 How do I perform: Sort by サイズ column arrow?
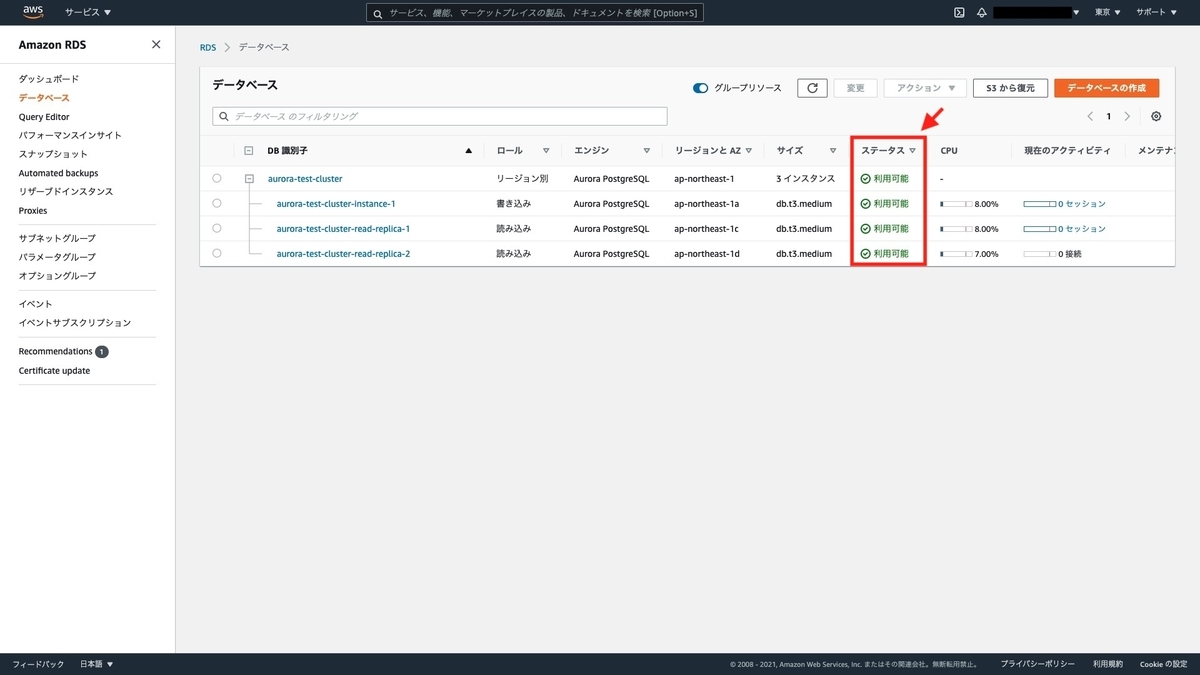pos(833,151)
